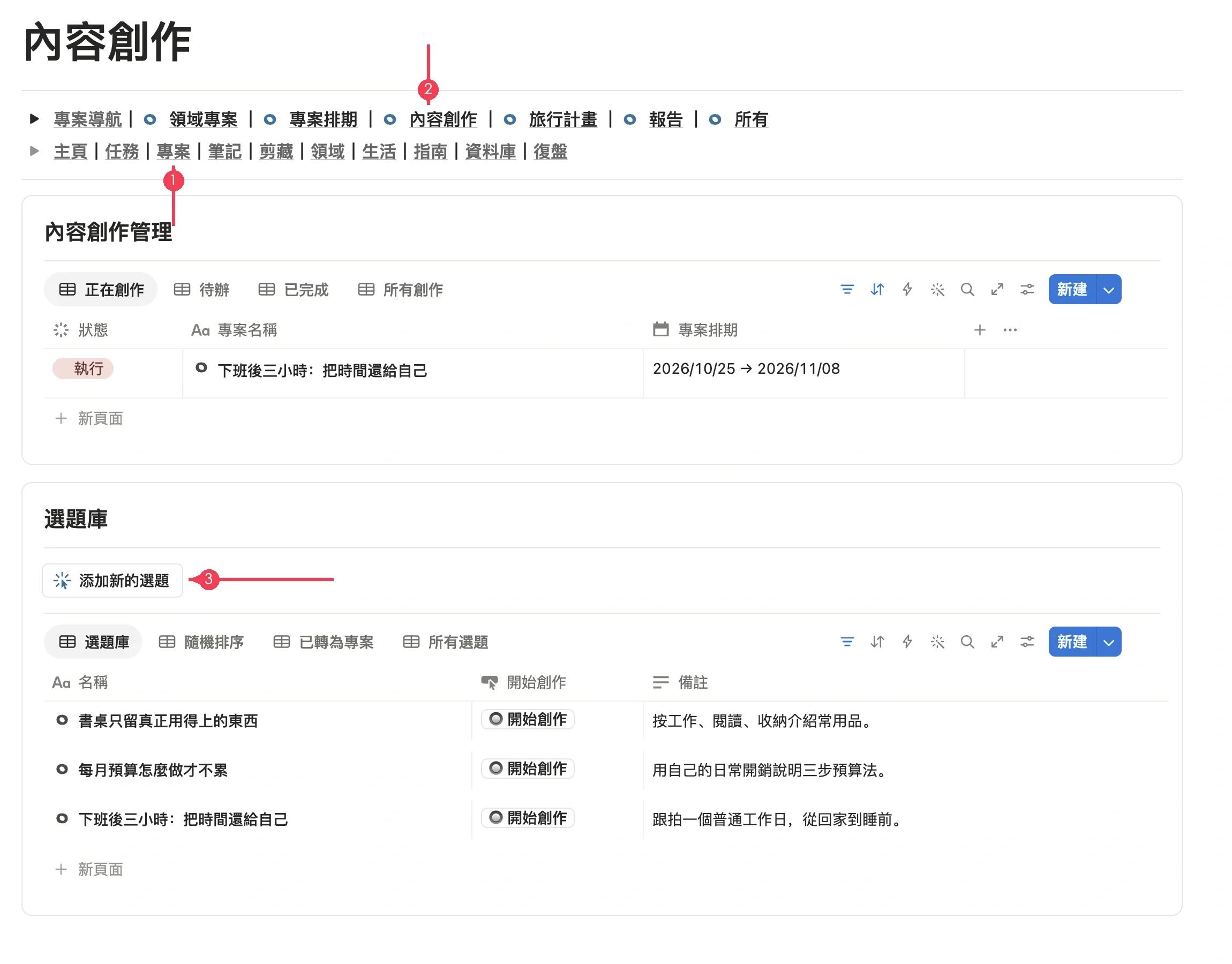Open the 復盤 page link

(x=550, y=151)
